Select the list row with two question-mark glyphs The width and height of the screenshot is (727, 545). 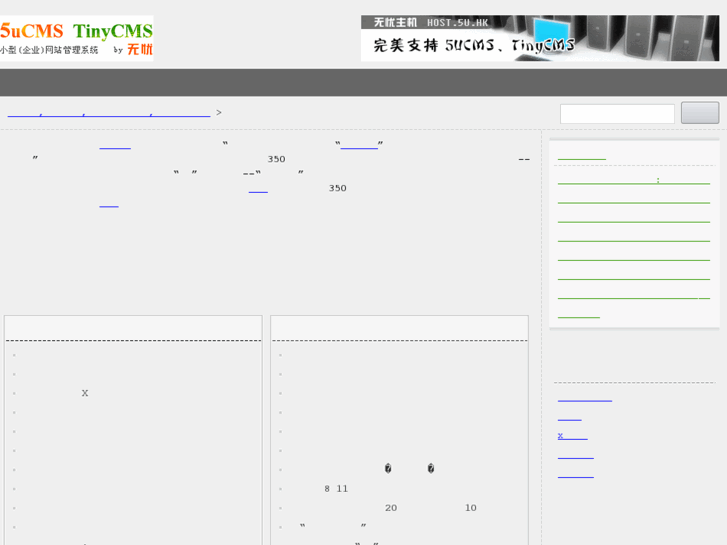(x=399, y=469)
